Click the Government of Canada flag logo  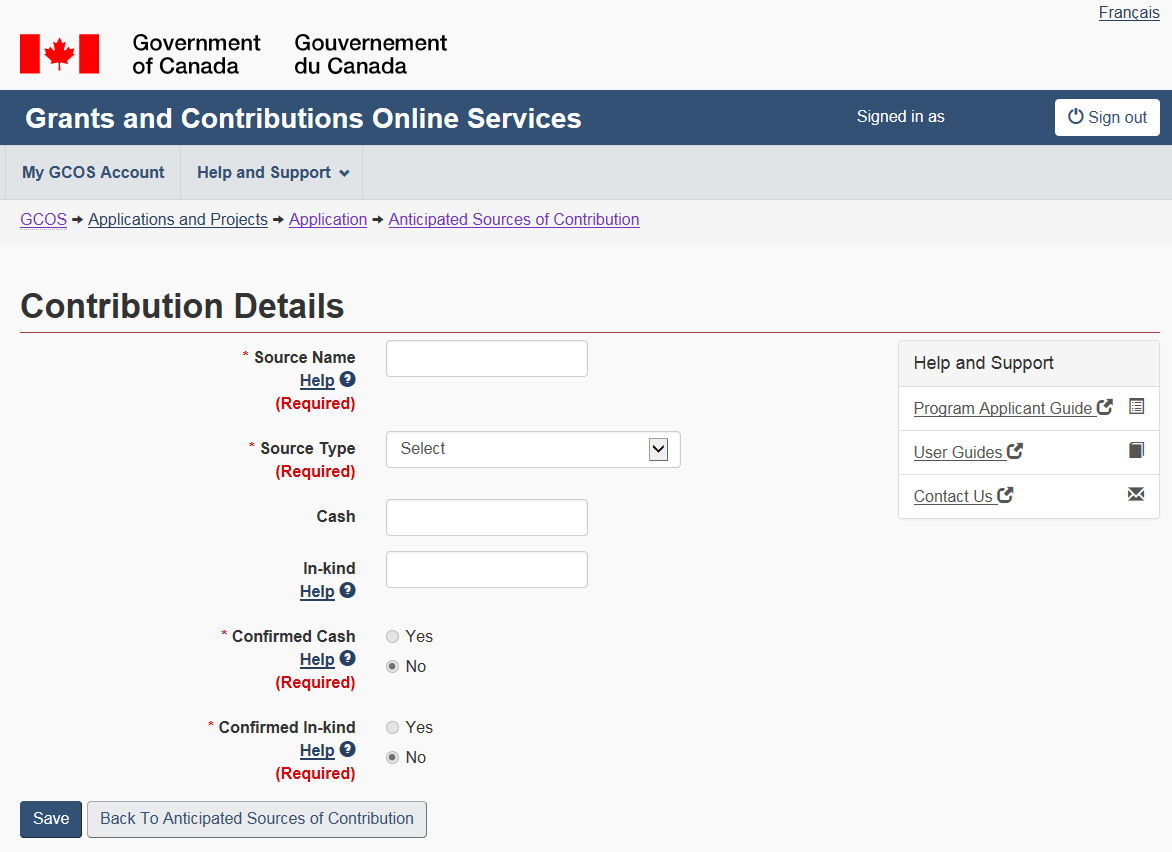coord(60,54)
